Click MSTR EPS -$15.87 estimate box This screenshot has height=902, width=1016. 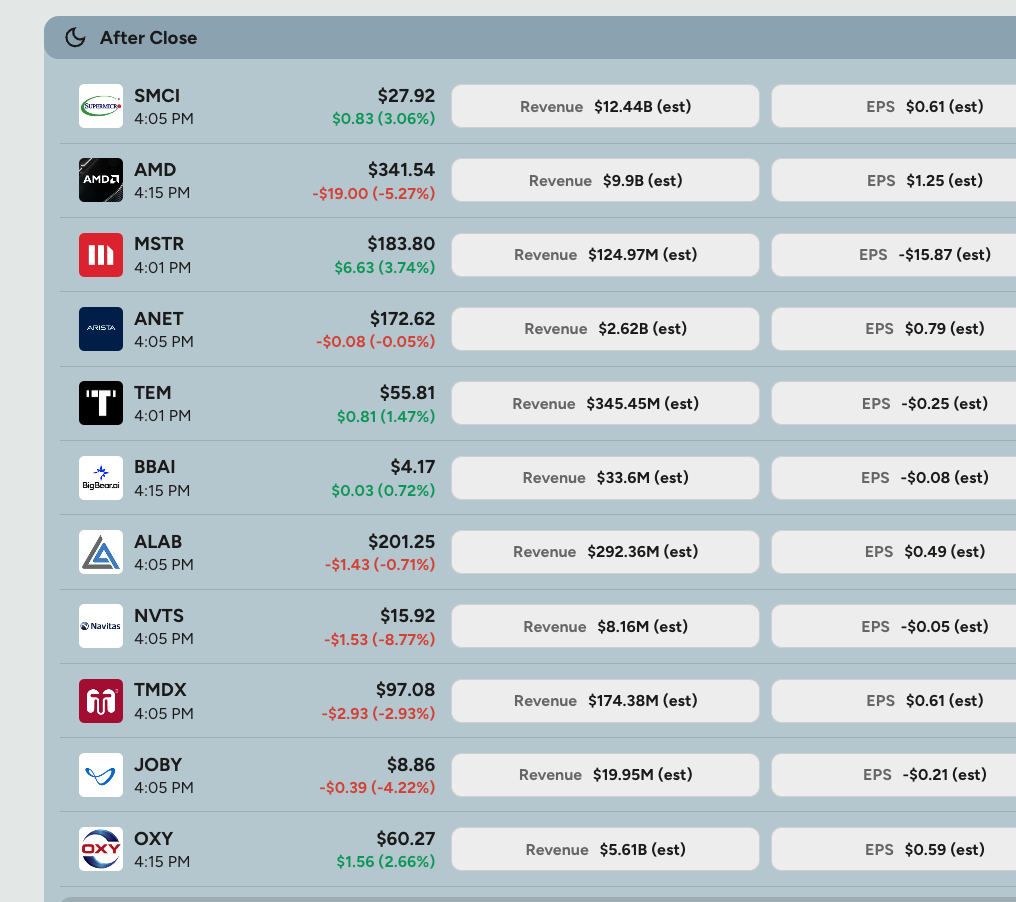[x=894, y=255]
